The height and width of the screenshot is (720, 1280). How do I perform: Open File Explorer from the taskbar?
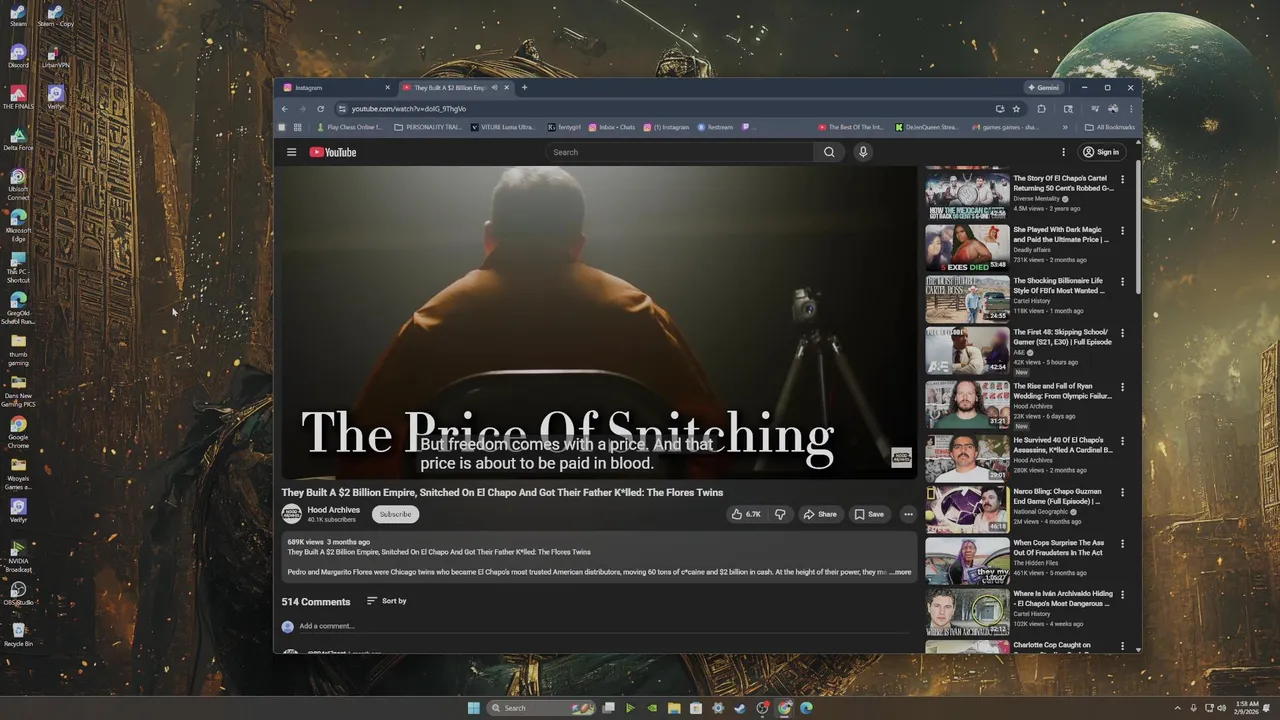674,708
